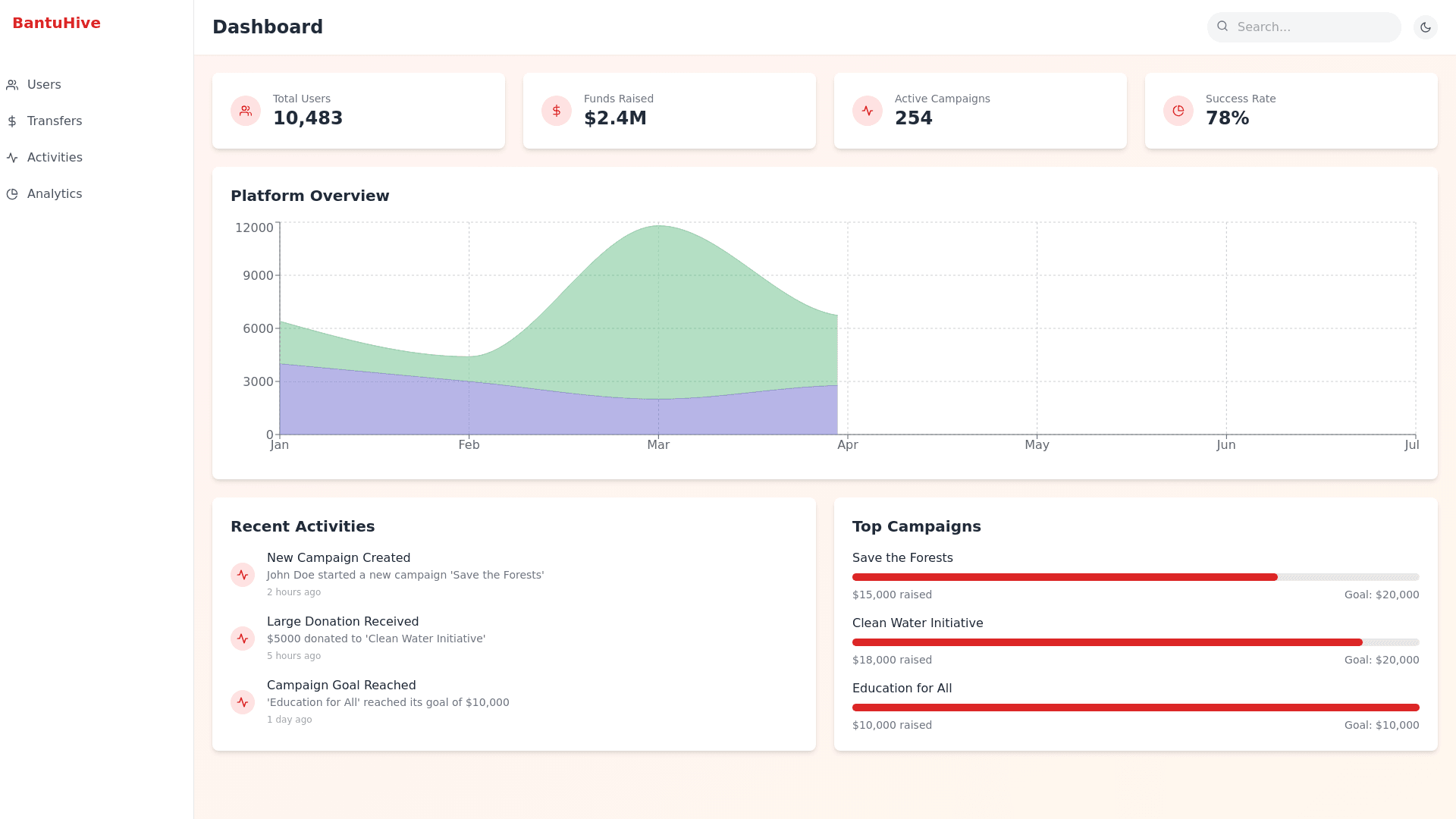Click the Education for All progress bar
The width and height of the screenshot is (1456, 819).
pyautogui.click(x=1135, y=708)
